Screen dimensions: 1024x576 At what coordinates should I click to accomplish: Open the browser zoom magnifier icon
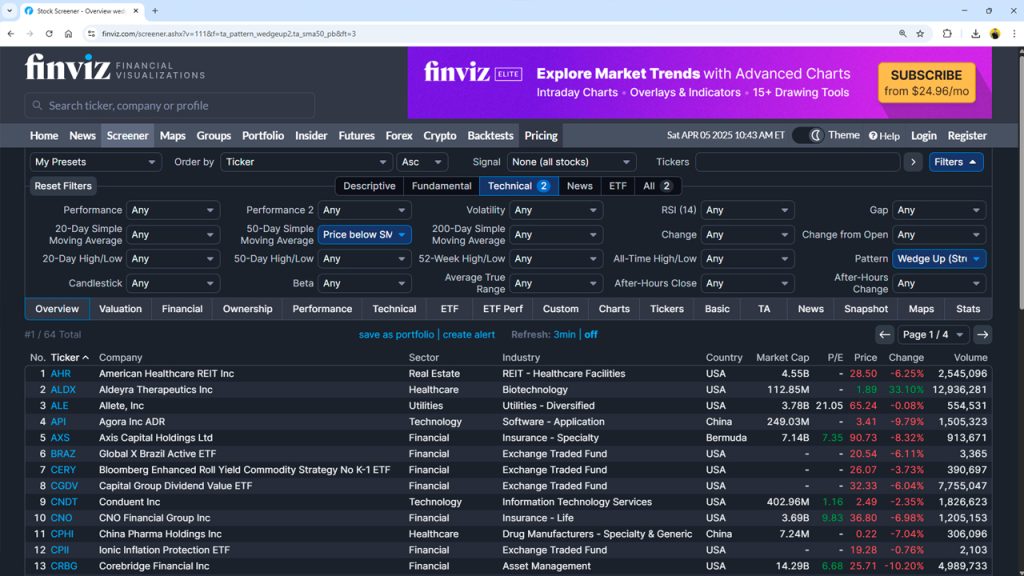[903, 34]
